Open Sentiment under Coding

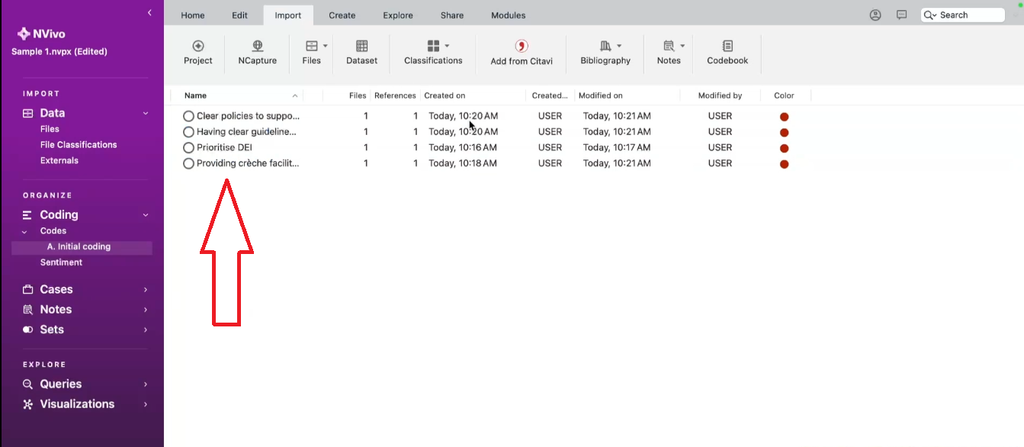61,263
